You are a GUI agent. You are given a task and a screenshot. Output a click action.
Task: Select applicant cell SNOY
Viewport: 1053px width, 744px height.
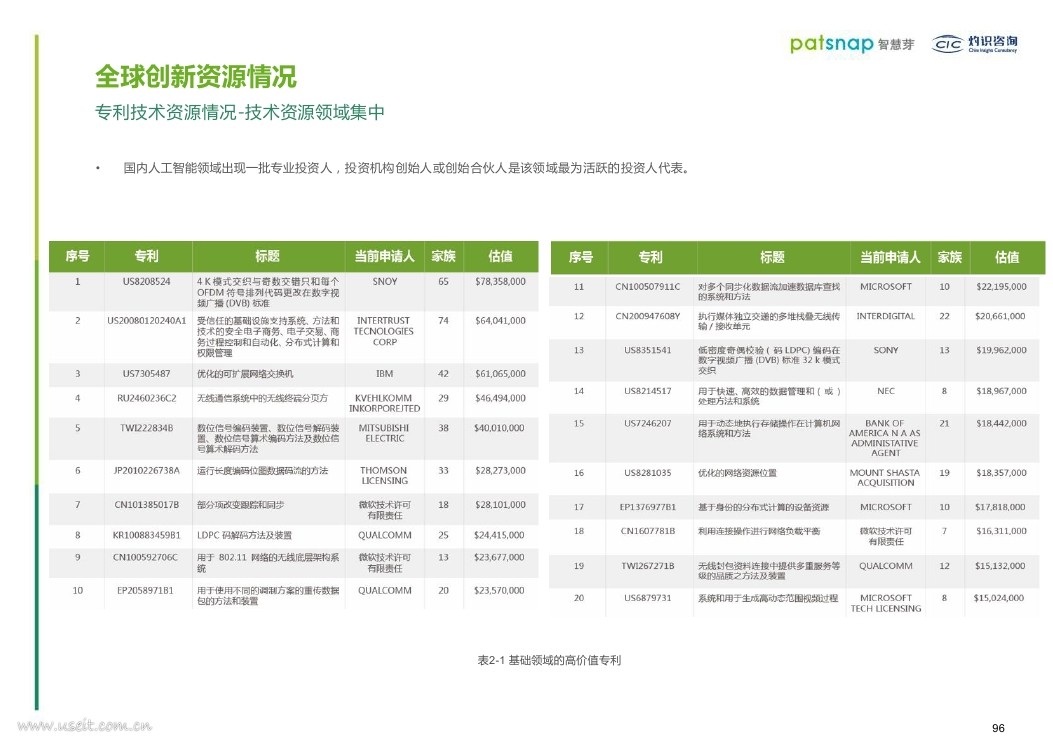[x=385, y=281]
